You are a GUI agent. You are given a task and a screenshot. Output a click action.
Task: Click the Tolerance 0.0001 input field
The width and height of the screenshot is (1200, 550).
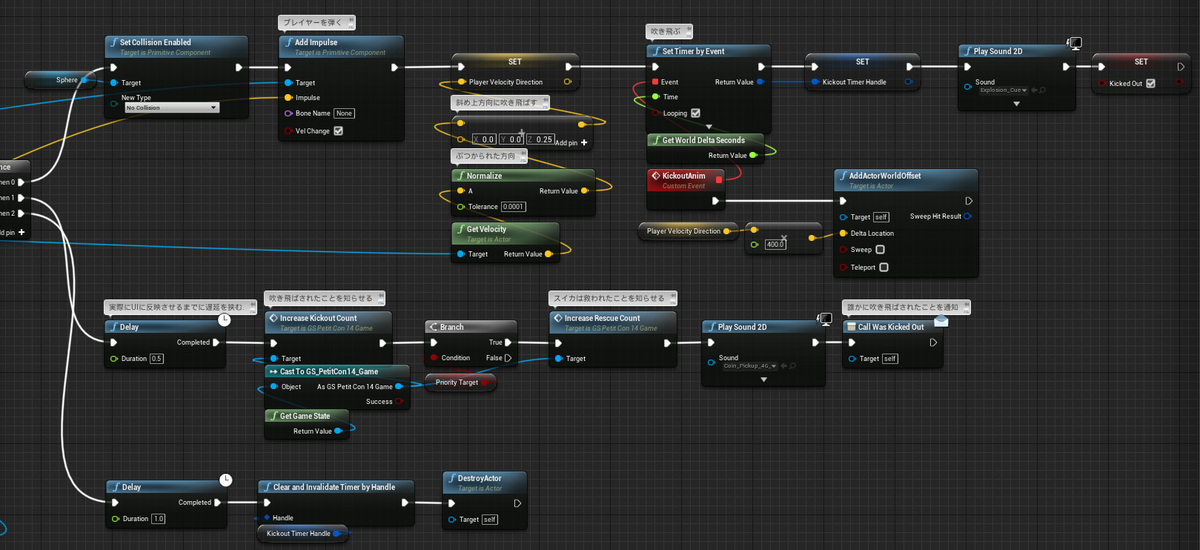[513, 207]
